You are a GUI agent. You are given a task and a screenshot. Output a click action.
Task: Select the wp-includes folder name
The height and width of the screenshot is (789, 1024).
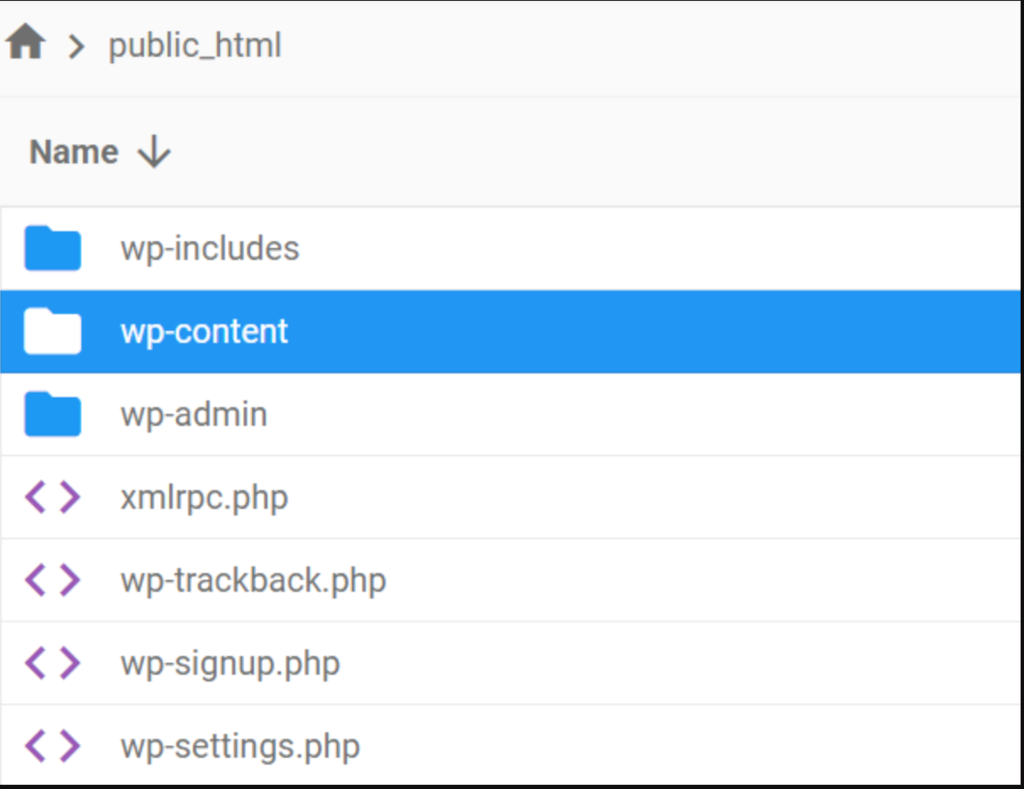pos(210,248)
